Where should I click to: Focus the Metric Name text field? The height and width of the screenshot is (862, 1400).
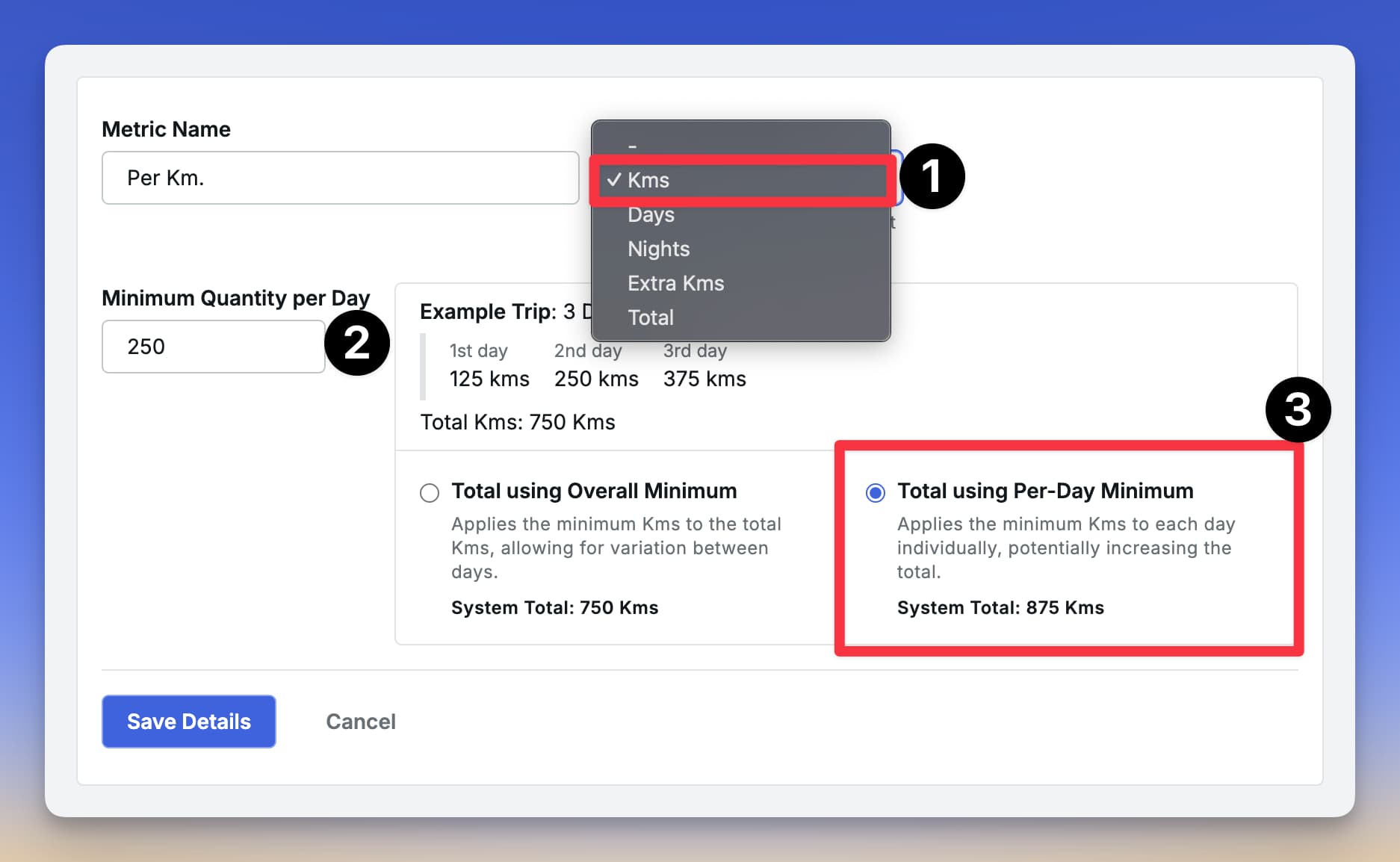pyautogui.click(x=340, y=178)
